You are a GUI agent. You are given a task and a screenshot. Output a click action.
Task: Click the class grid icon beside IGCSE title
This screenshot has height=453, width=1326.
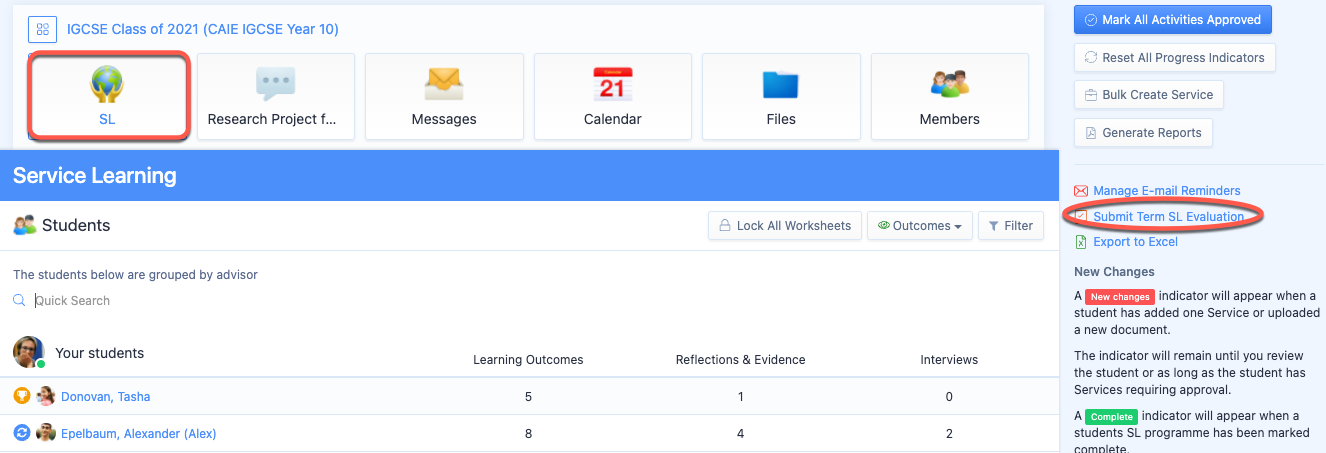click(42, 29)
